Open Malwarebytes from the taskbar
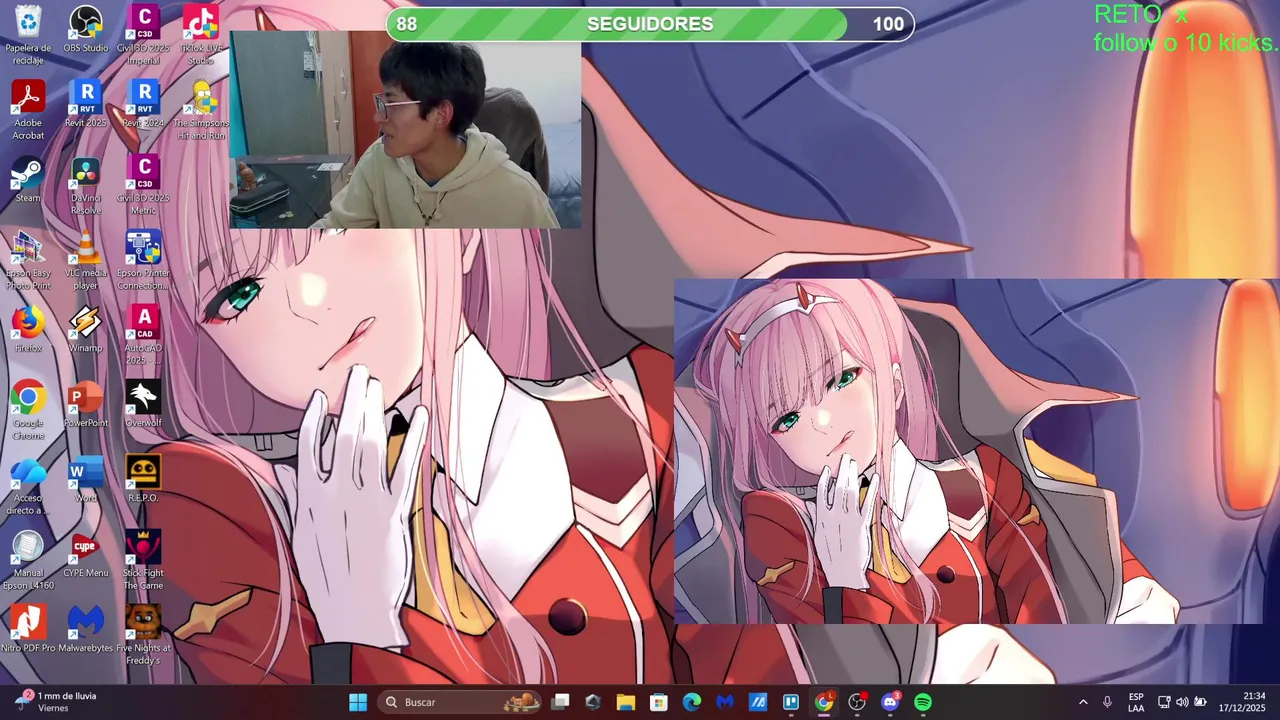Screen dimensions: 1280x720 coord(724,702)
